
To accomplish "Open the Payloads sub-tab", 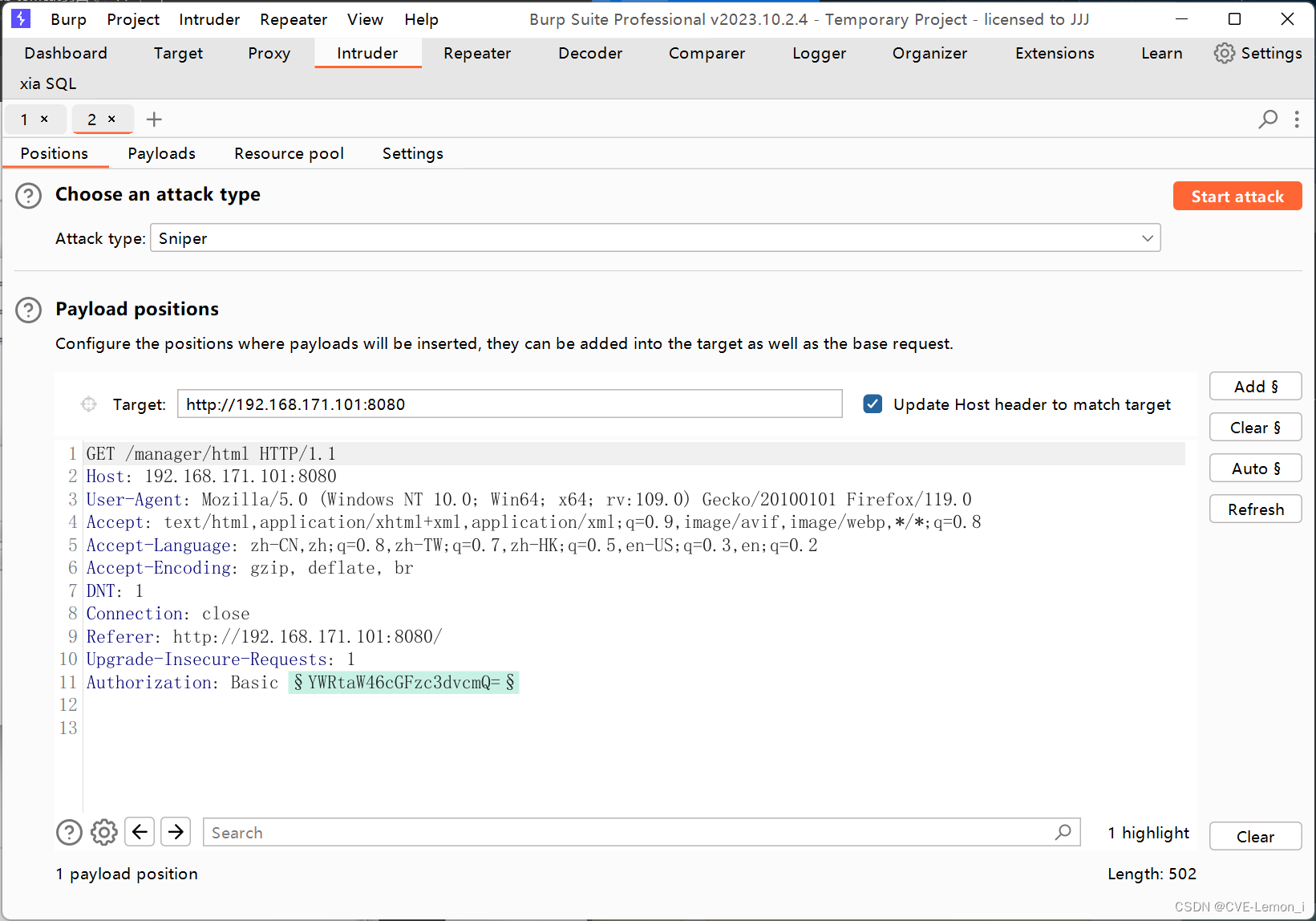I will coord(161,153).
